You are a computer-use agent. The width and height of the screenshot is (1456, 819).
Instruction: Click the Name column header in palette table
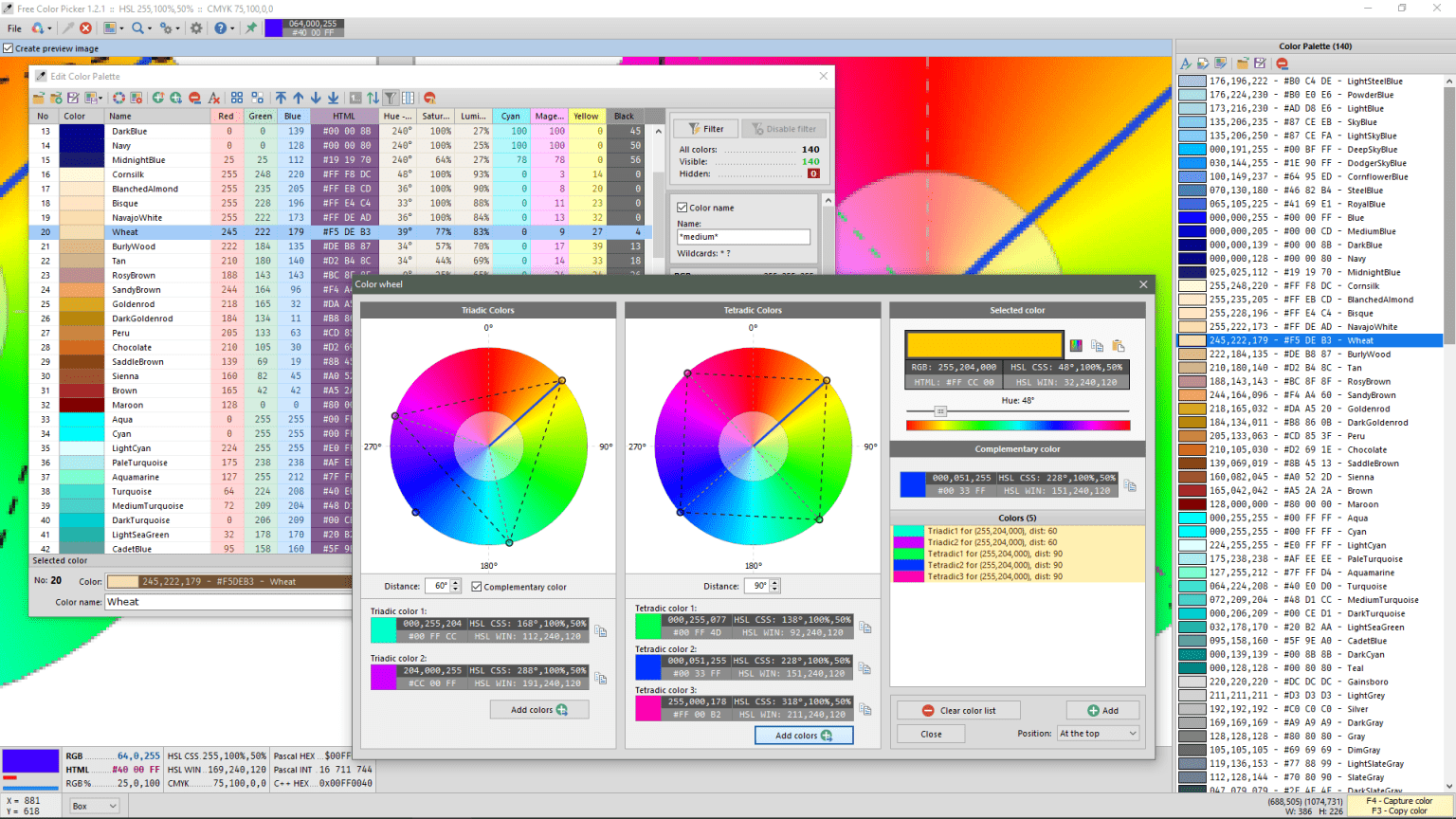157,117
